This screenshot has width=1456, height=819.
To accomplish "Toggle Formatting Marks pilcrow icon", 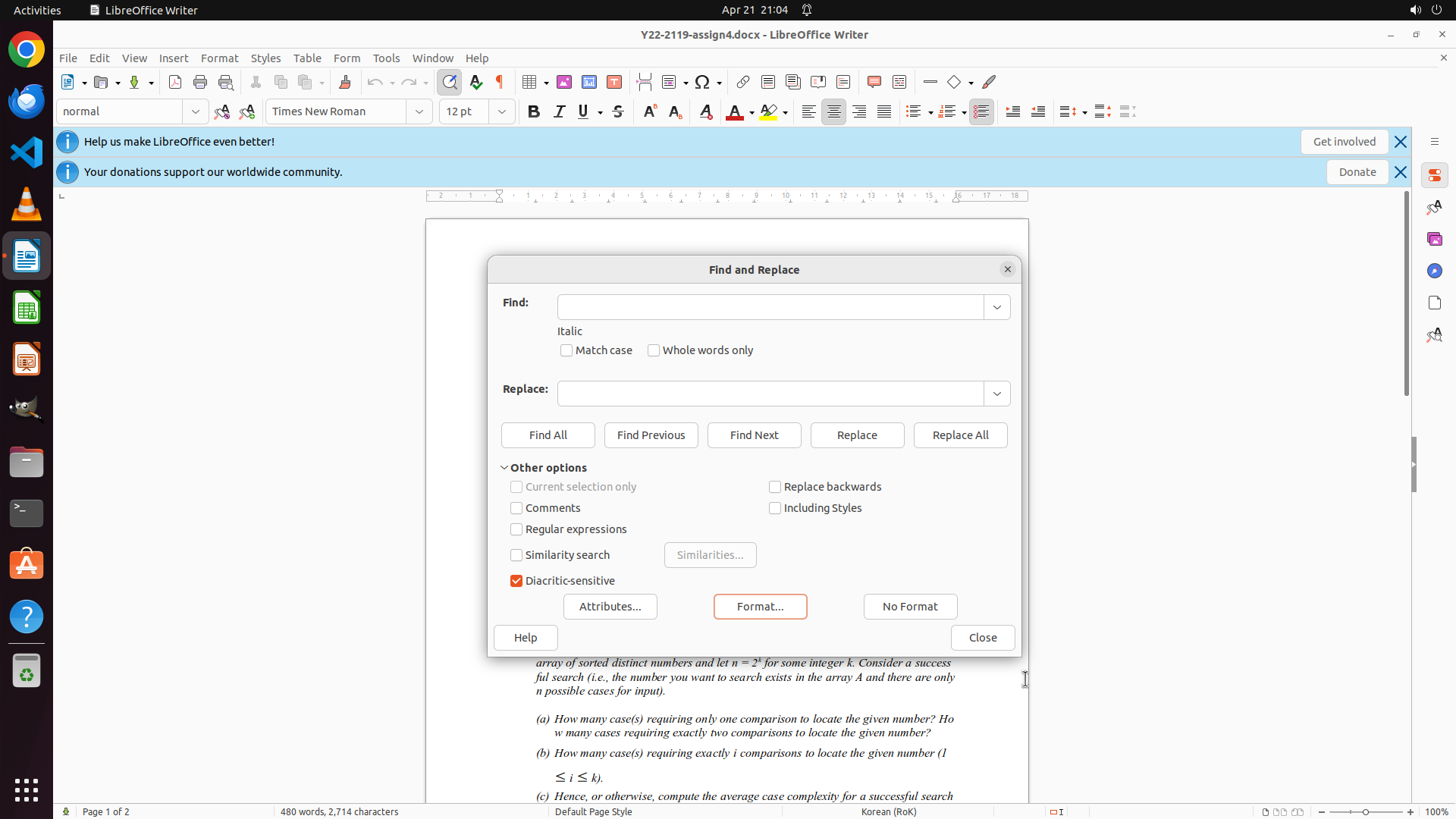I will point(500,82).
